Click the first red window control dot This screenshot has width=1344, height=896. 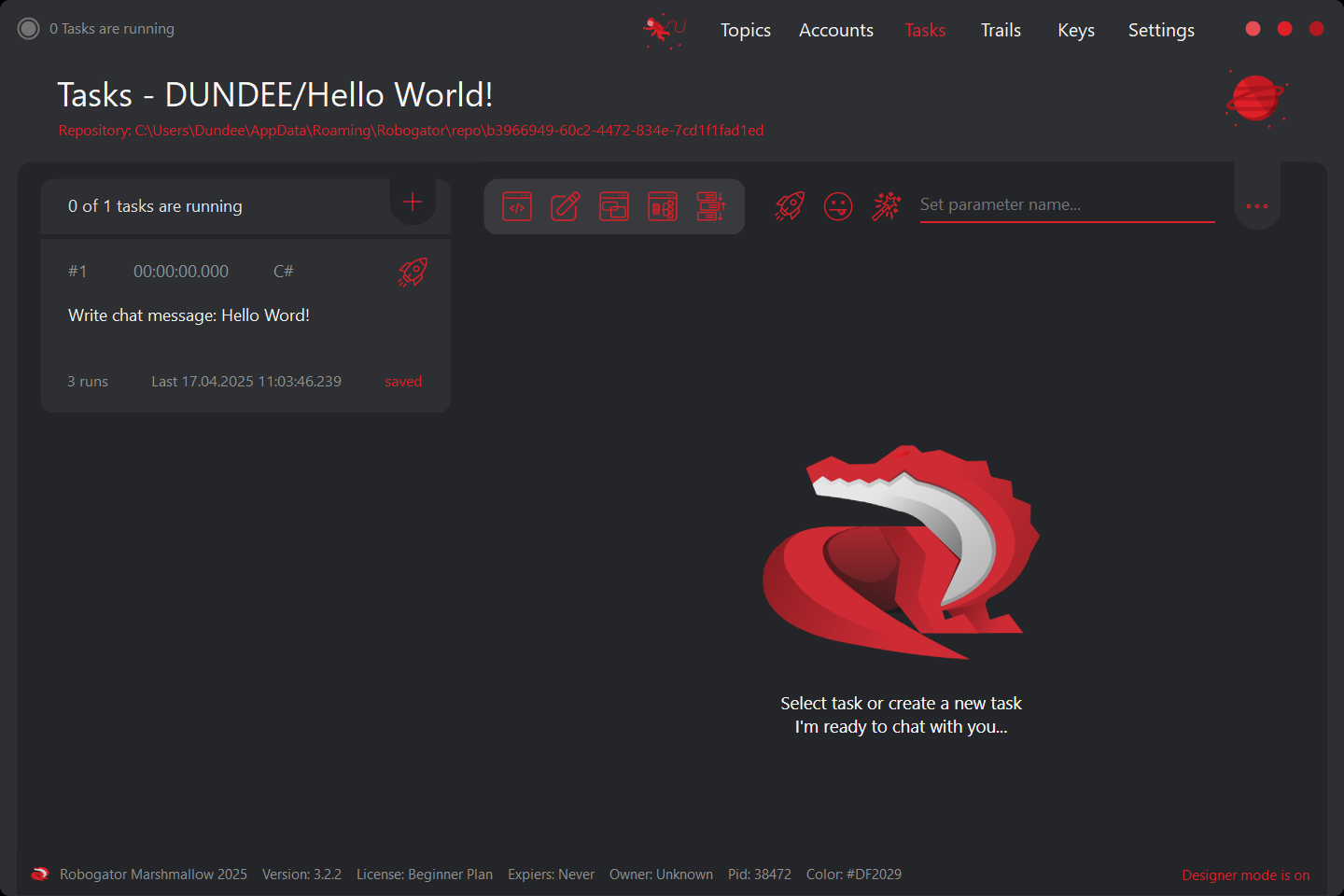(1253, 29)
